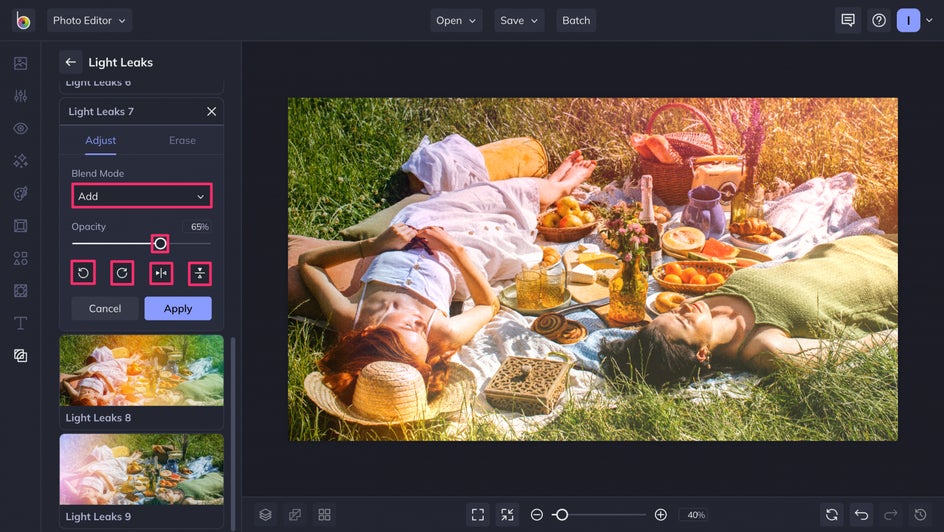
Task: Click the BeFunky logo icon
Action: (x=23, y=20)
